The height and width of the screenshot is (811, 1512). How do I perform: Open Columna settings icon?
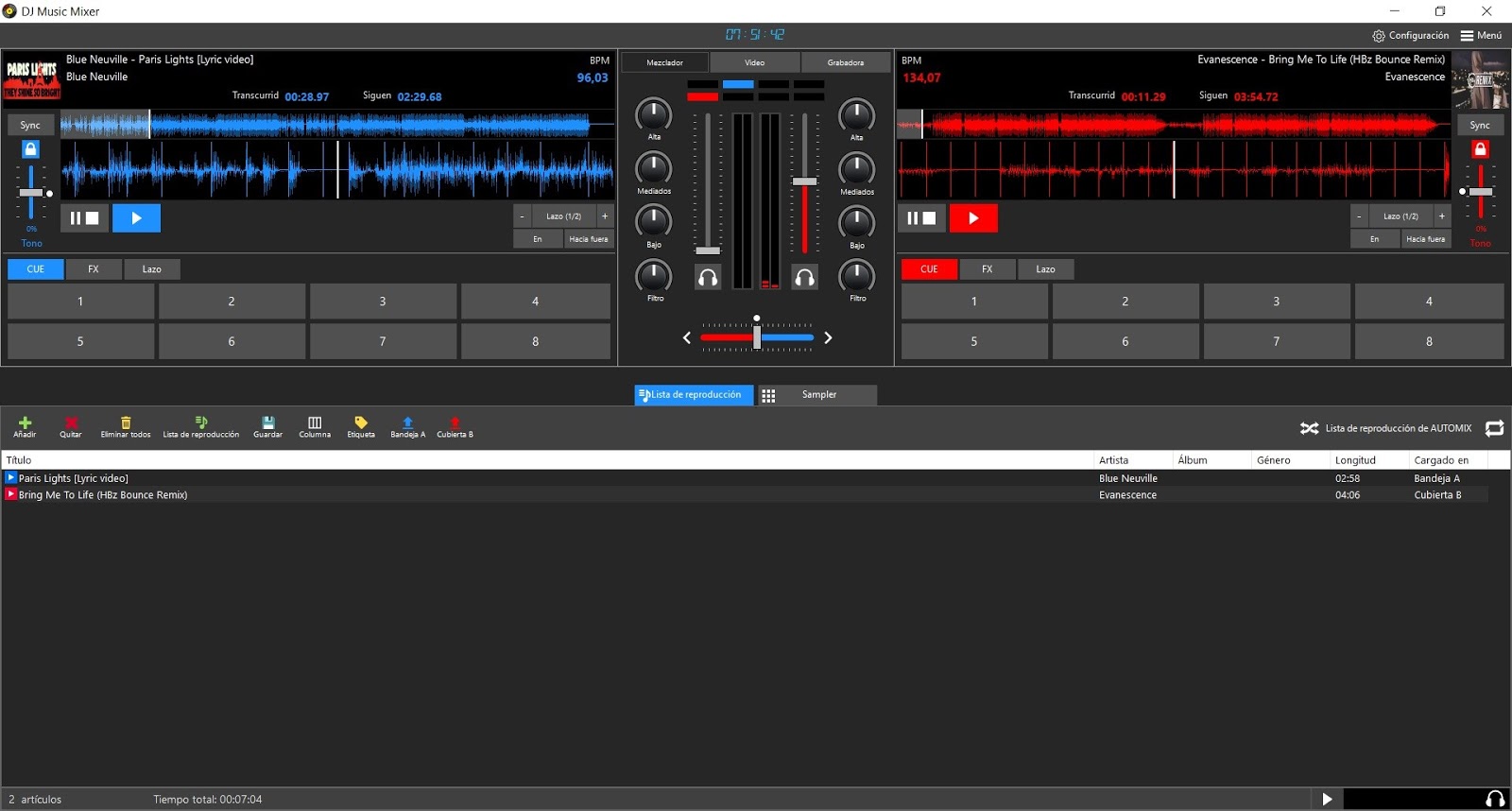tap(315, 427)
